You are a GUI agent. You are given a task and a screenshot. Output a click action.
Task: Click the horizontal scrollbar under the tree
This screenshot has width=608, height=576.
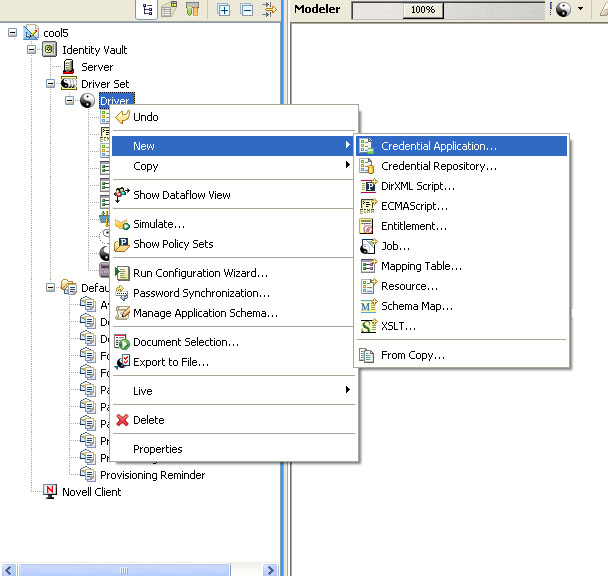point(140,569)
